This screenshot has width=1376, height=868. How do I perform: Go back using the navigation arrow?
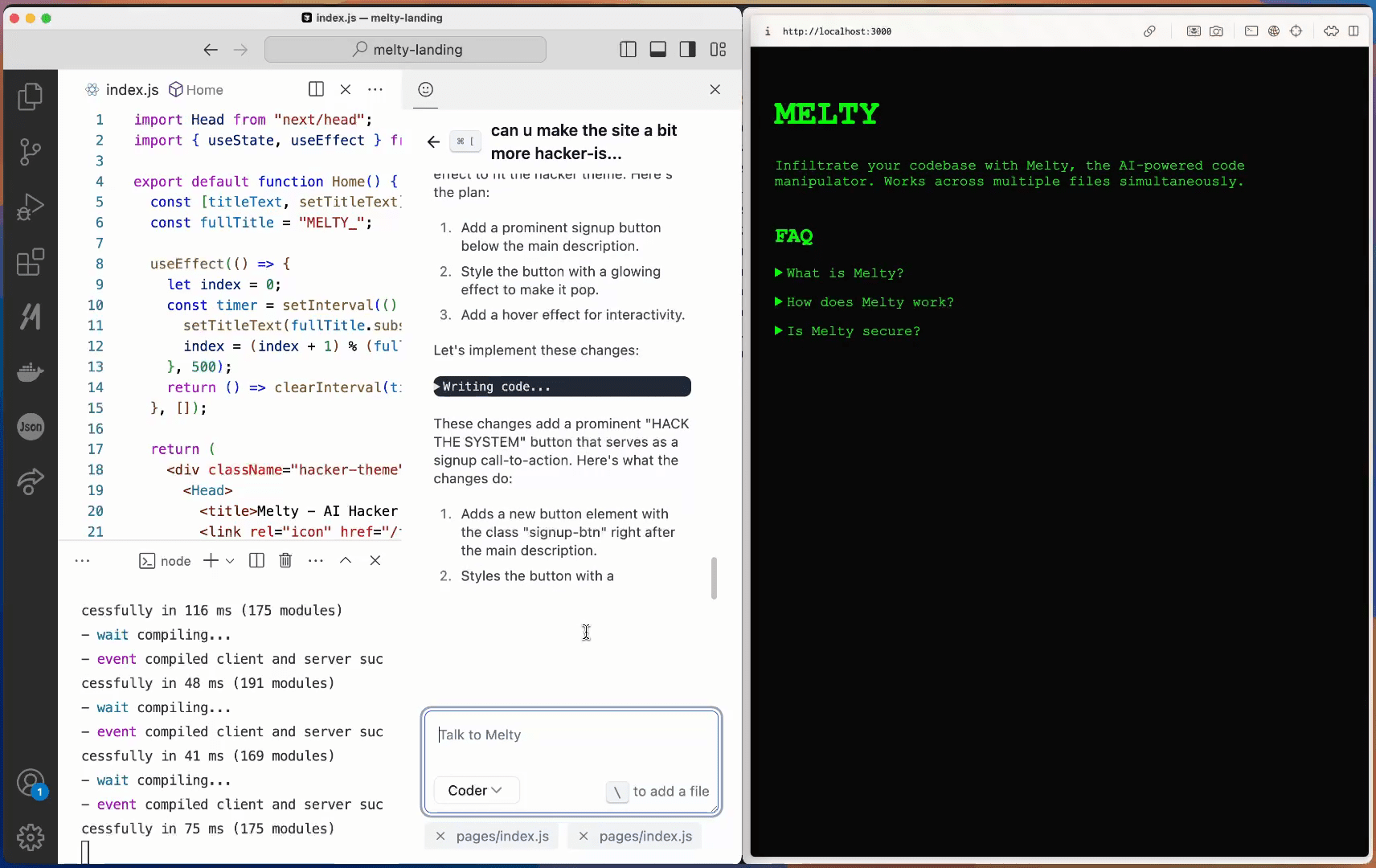click(x=211, y=50)
